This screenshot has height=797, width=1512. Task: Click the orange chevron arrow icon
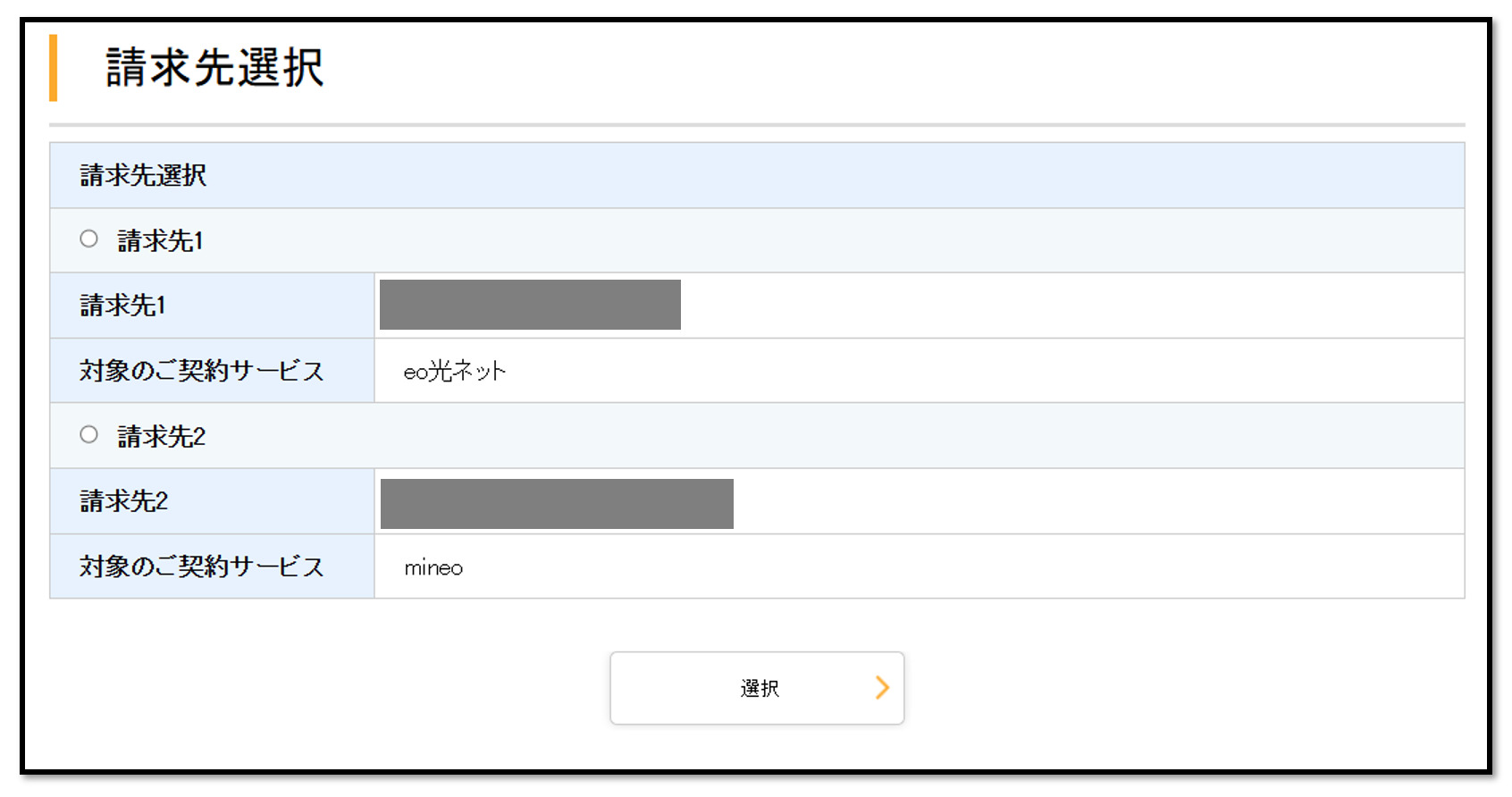(x=882, y=687)
